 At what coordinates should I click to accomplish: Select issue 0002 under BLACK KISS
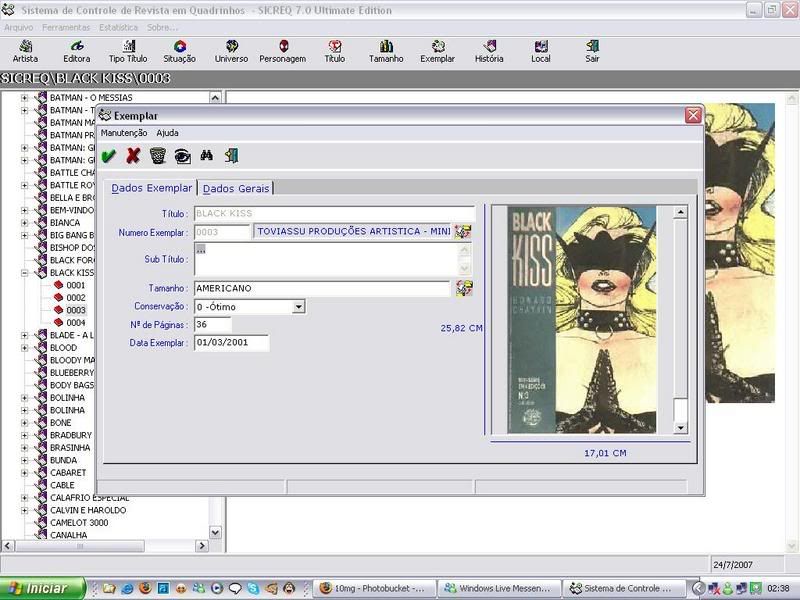(76, 297)
